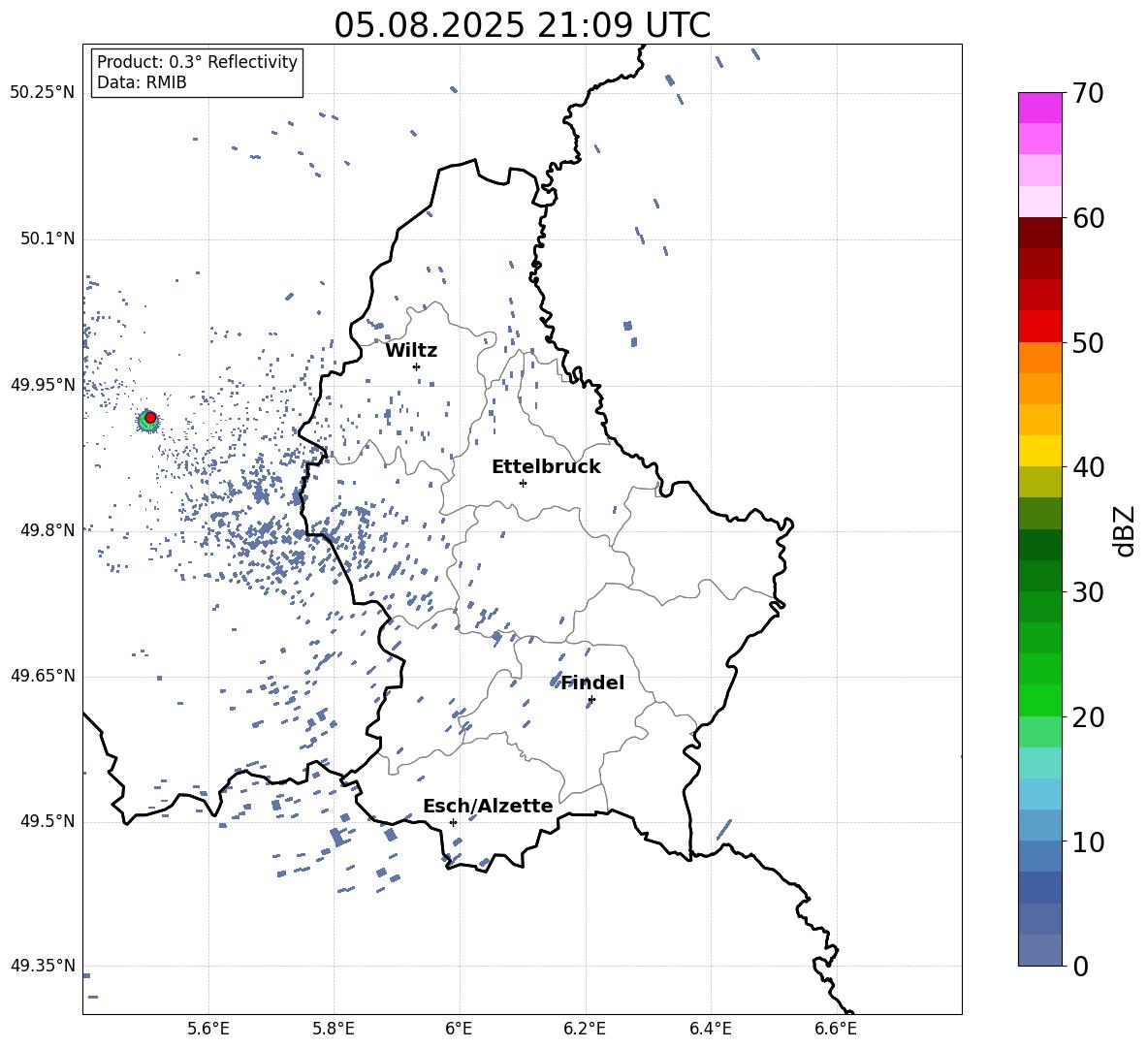Click the Data: RMIB text

[142, 82]
